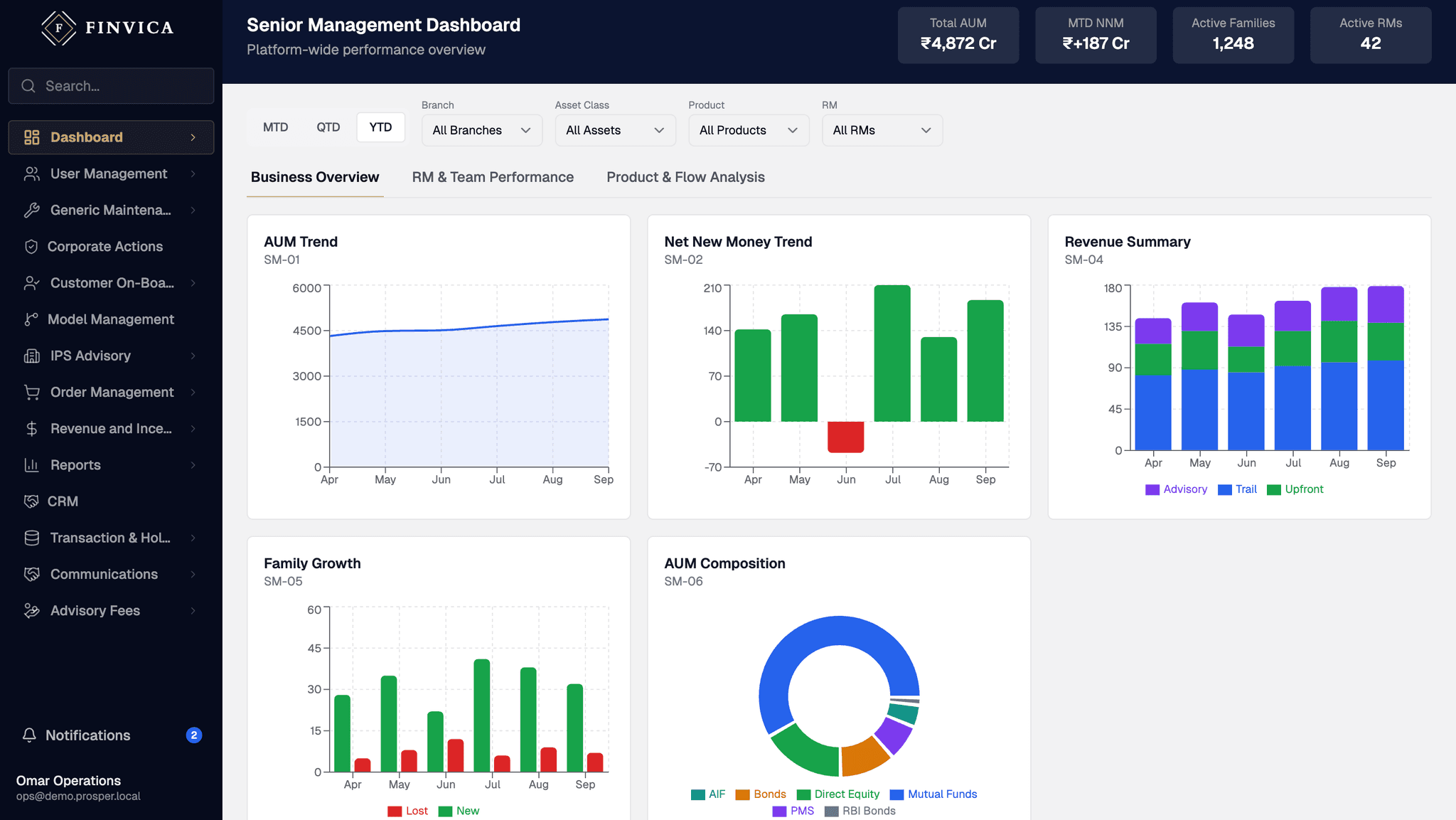
Task: Toggle Mutual Funds in AUM Composition legend
Action: (933, 794)
